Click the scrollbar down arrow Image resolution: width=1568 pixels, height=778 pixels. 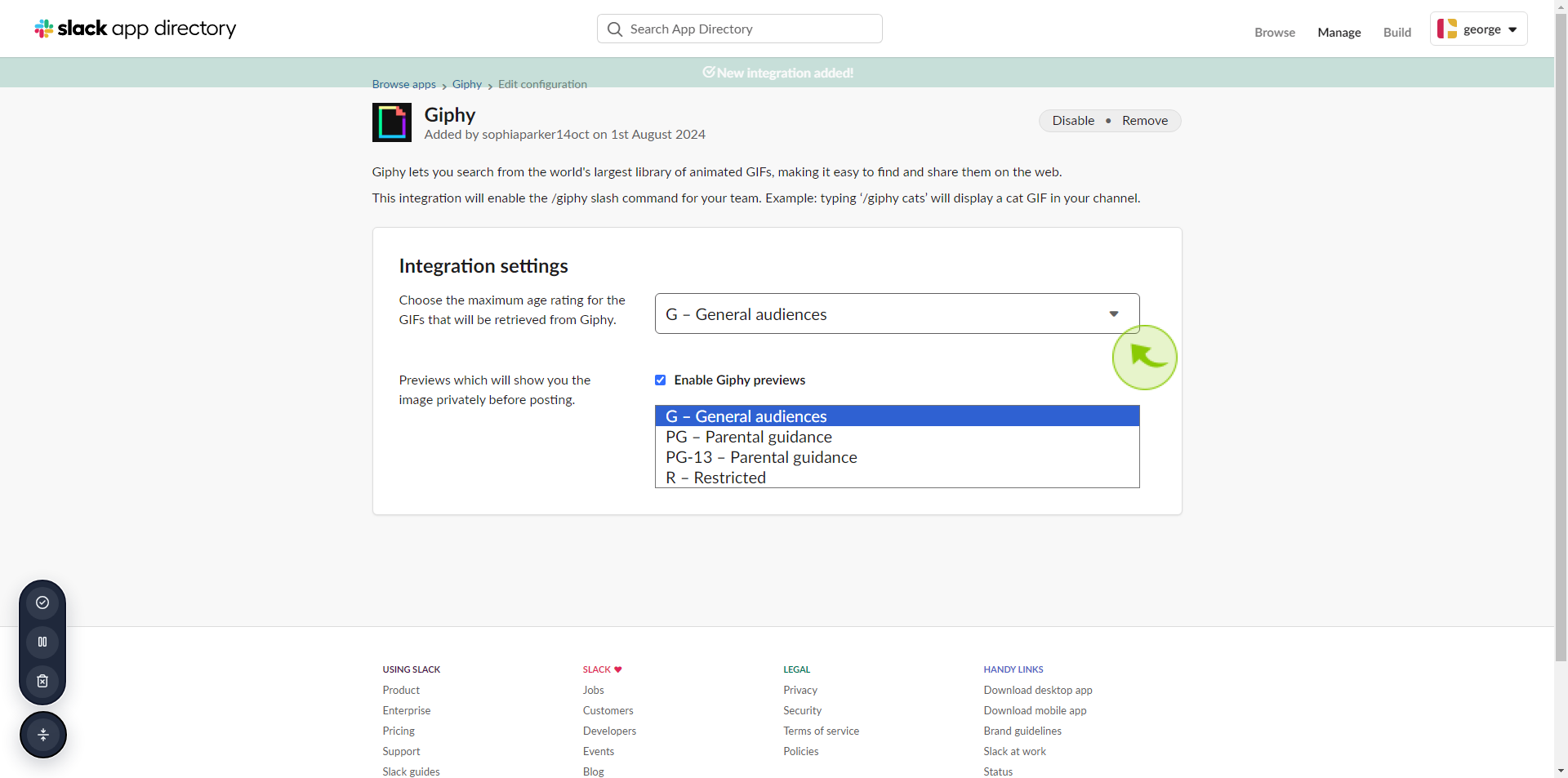pos(1561,771)
